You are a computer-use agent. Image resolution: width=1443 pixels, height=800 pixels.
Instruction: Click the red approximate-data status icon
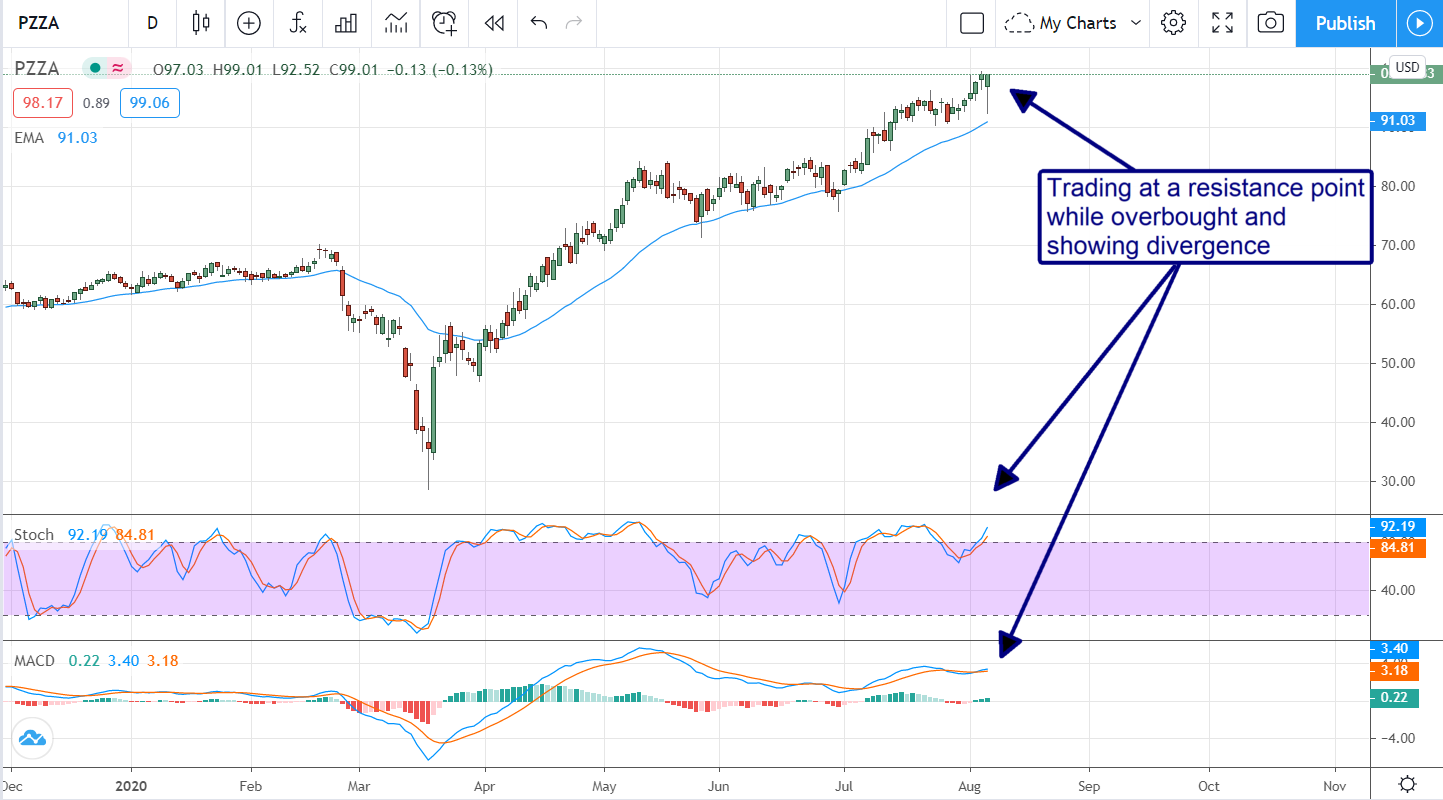(x=118, y=69)
